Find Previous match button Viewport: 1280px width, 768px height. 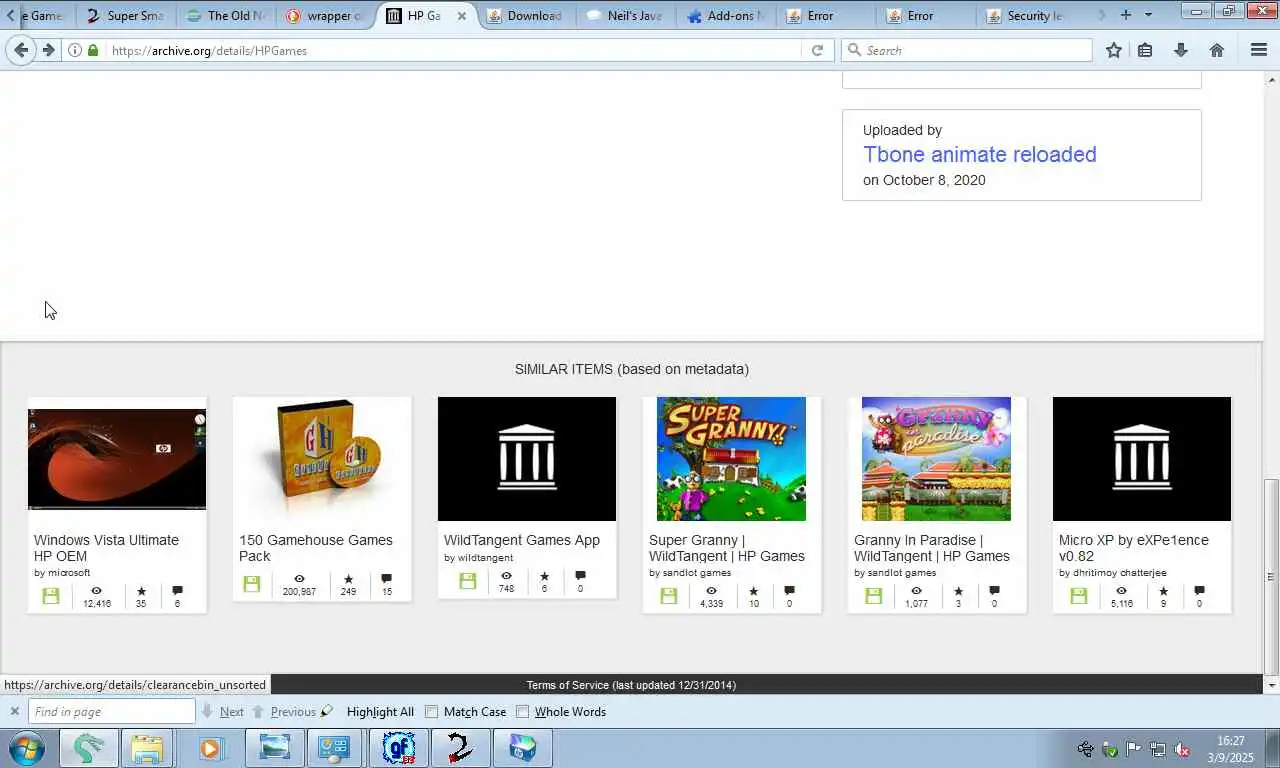tap(284, 712)
